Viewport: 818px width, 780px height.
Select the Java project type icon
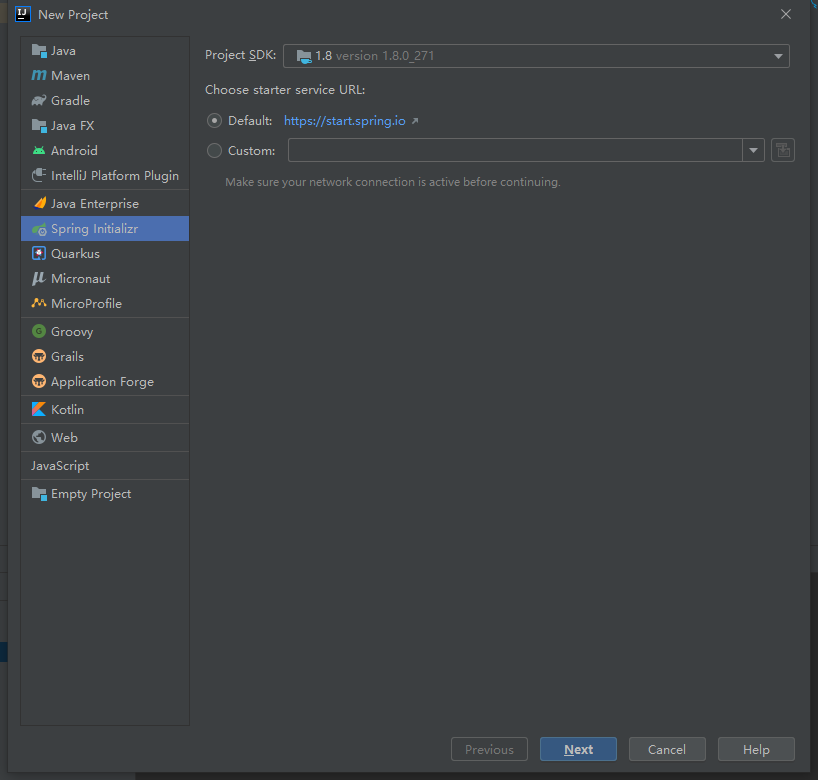(39, 51)
